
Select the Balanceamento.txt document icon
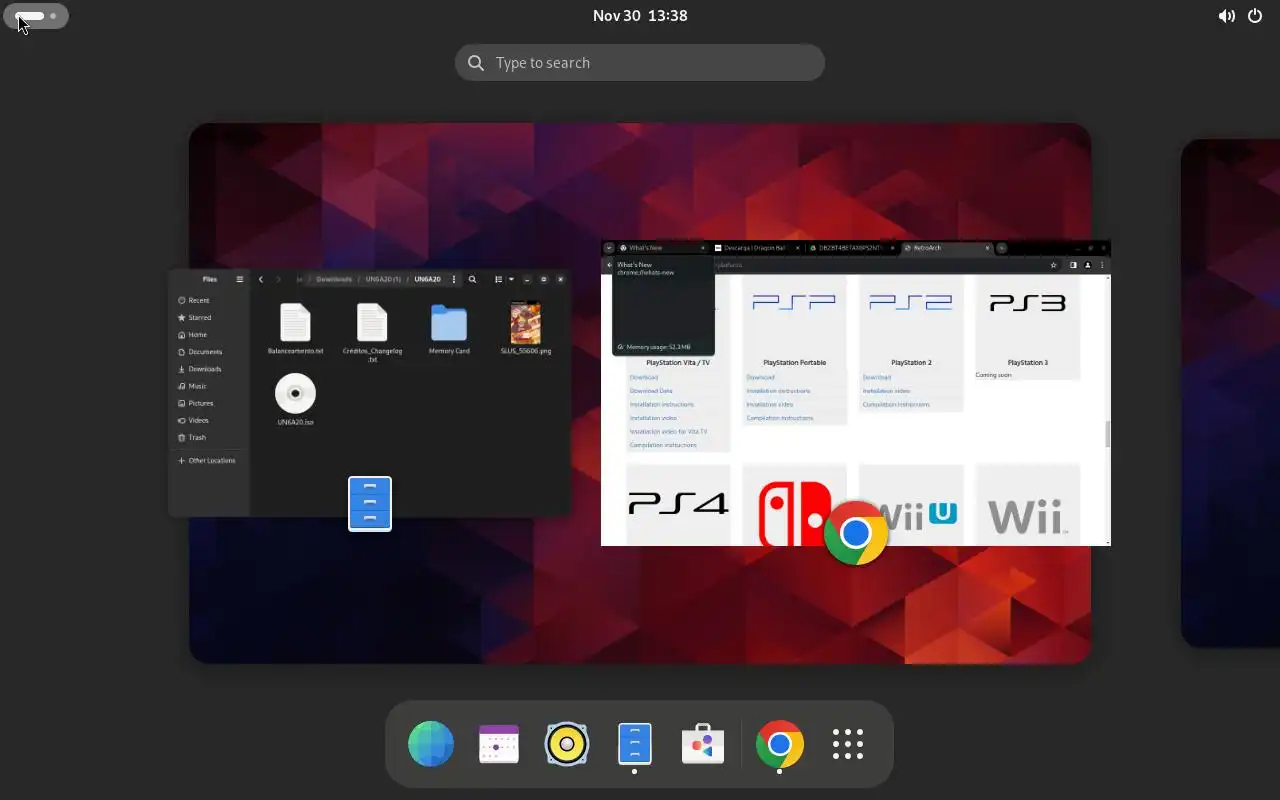(x=295, y=323)
